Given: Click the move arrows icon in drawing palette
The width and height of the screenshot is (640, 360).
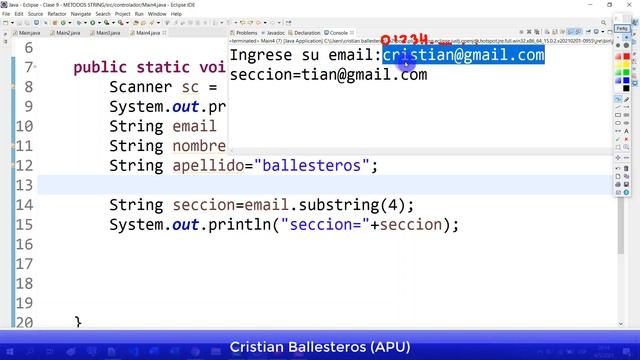Looking at the screenshot, I should [x=618, y=158].
